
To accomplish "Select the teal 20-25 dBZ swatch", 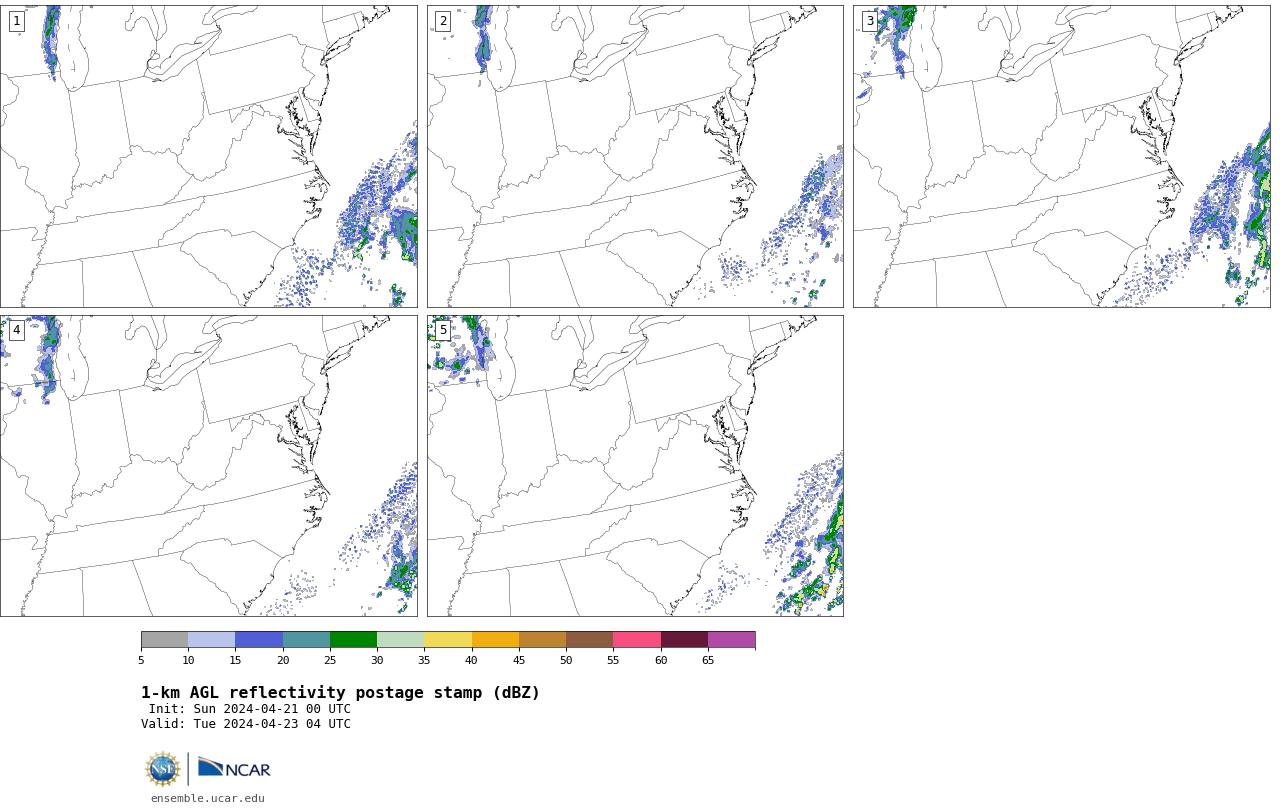I will pos(306,640).
